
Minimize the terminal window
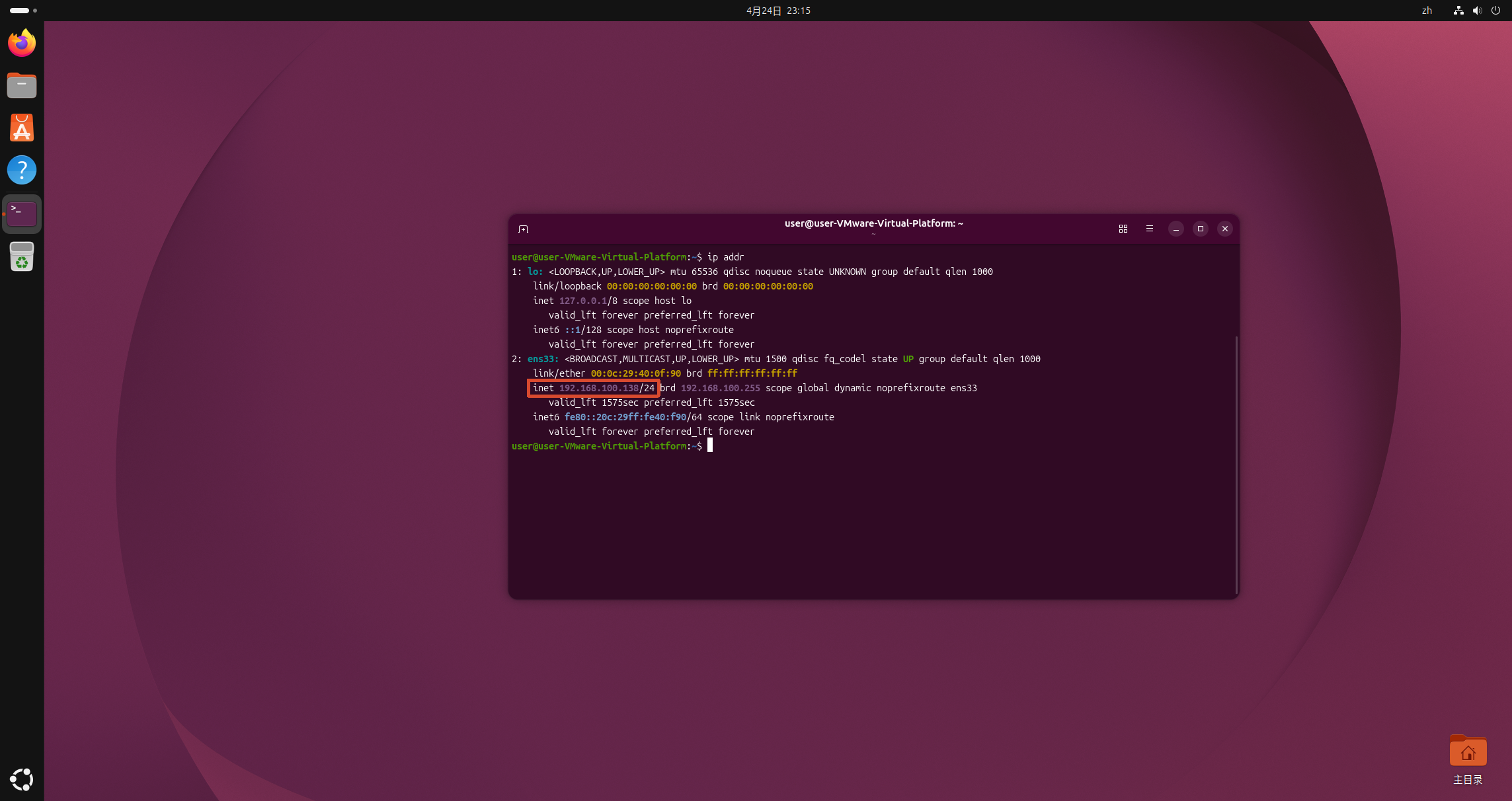(x=1175, y=229)
